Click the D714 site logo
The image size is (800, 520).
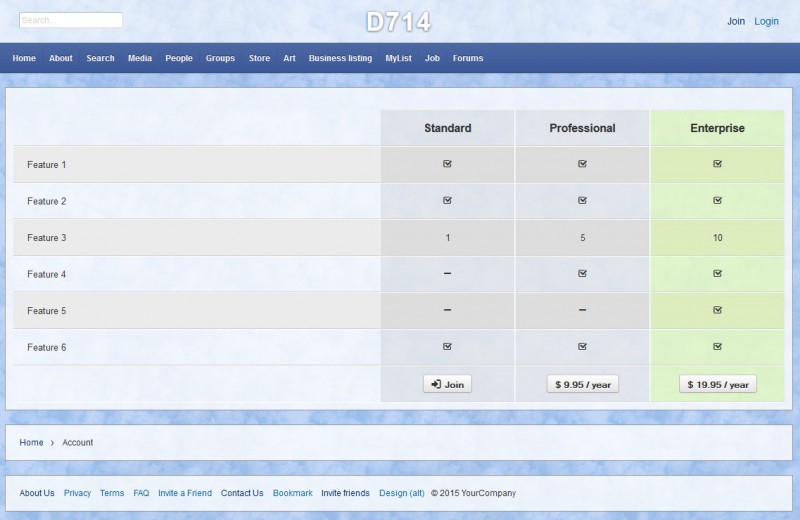click(x=398, y=22)
